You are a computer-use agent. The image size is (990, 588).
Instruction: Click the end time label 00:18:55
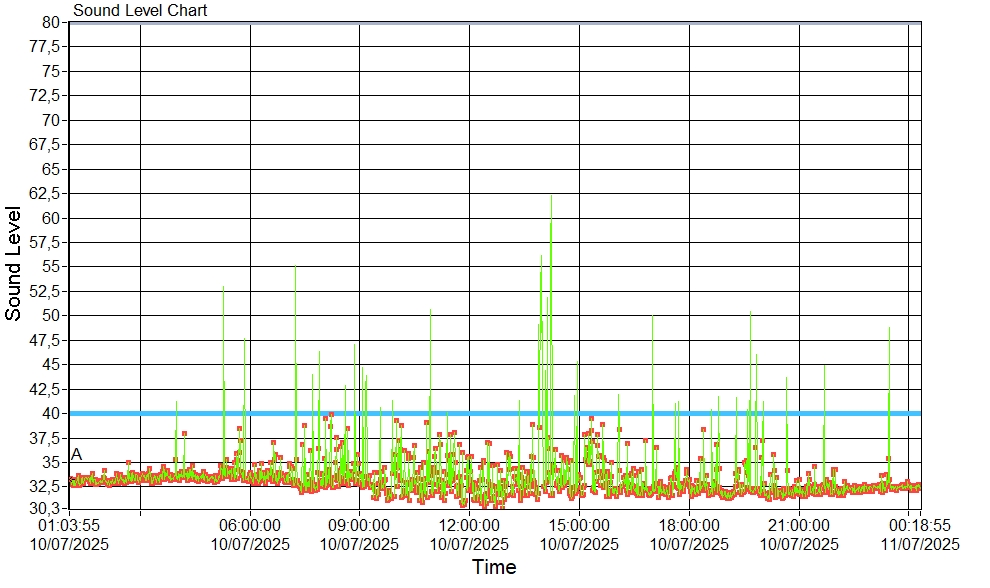(x=920, y=525)
